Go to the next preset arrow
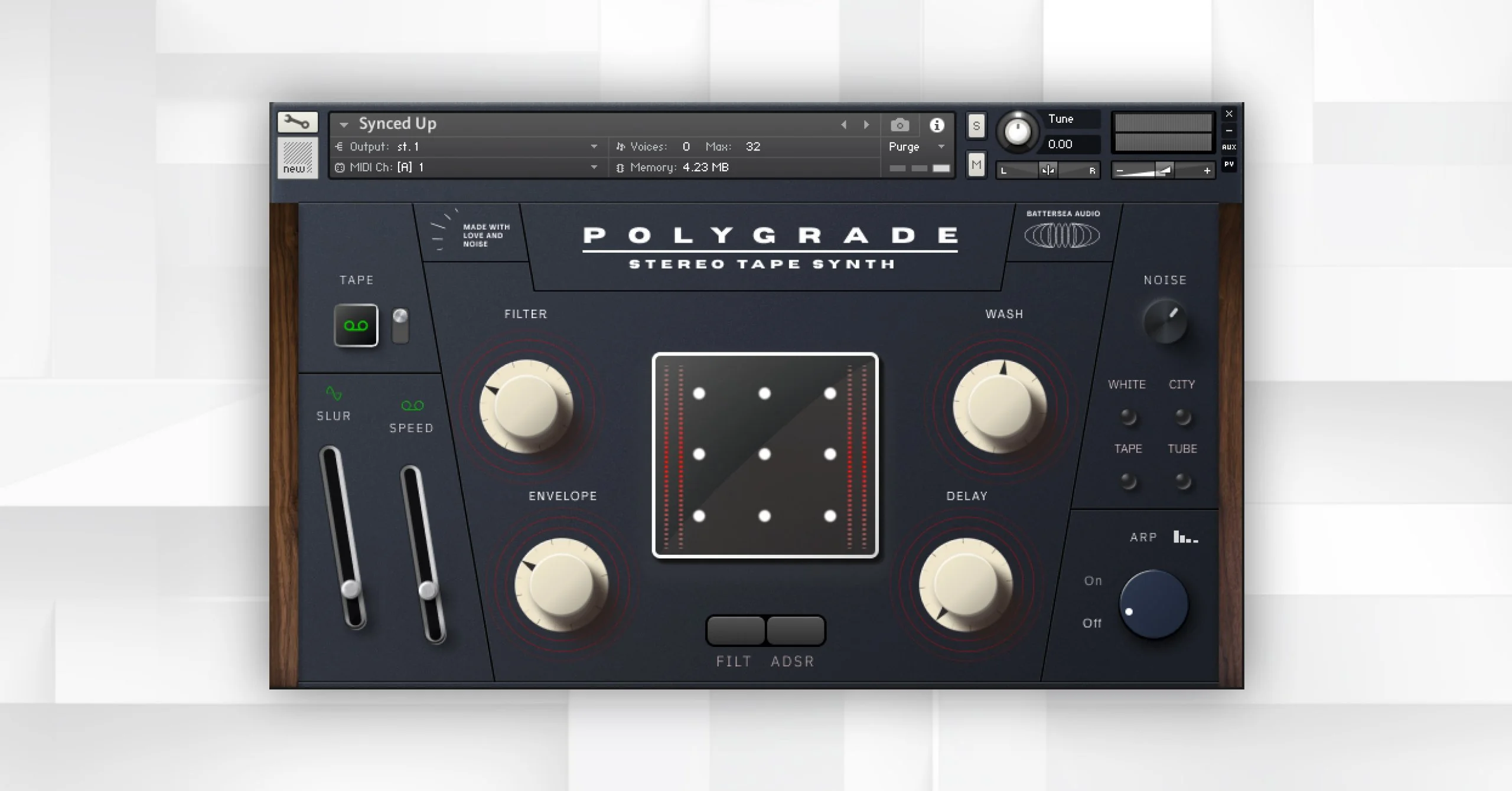Image resolution: width=1512 pixels, height=791 pixels. [x=866, y=125]
